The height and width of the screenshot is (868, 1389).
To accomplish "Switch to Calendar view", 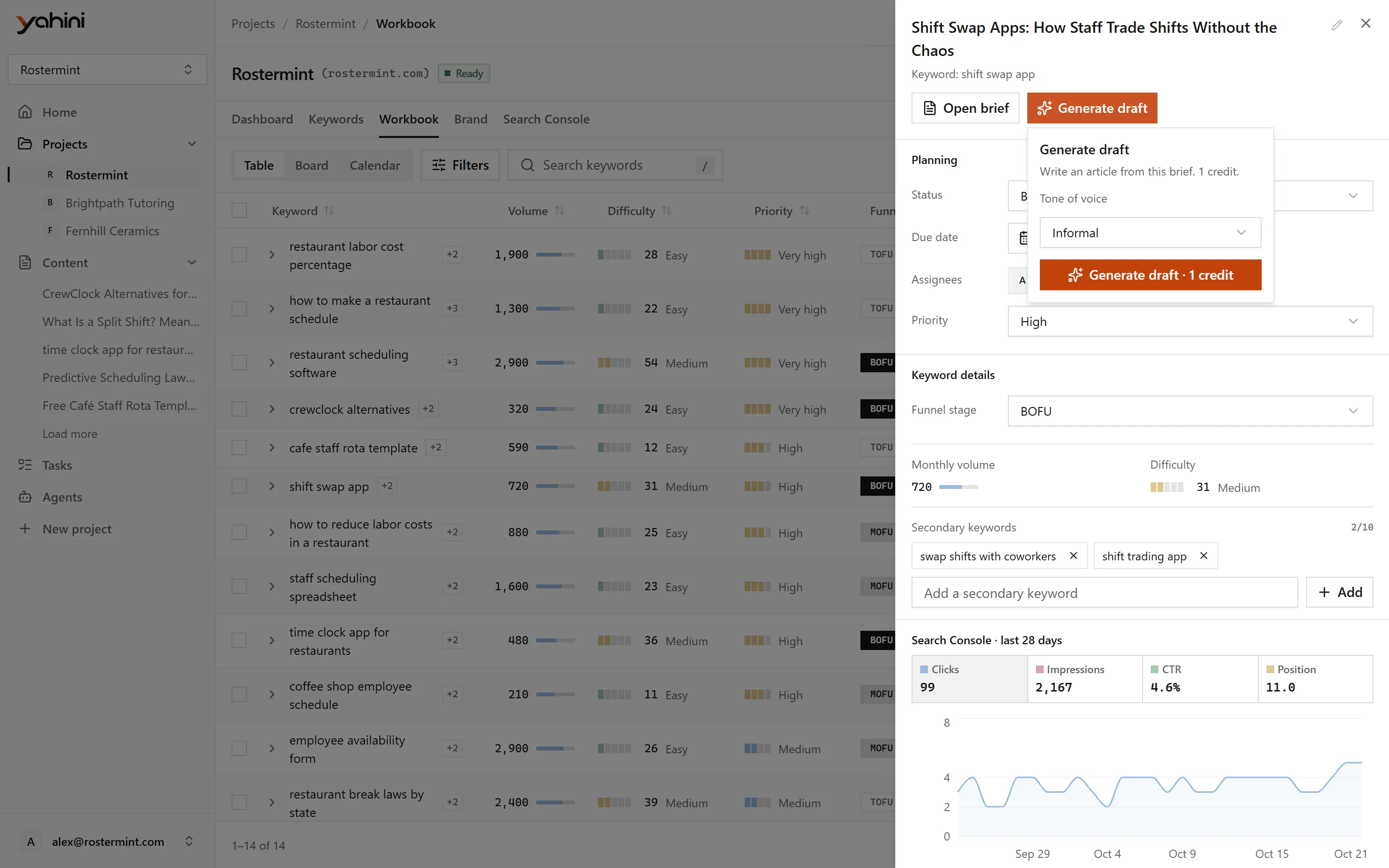I will point(375,165).
